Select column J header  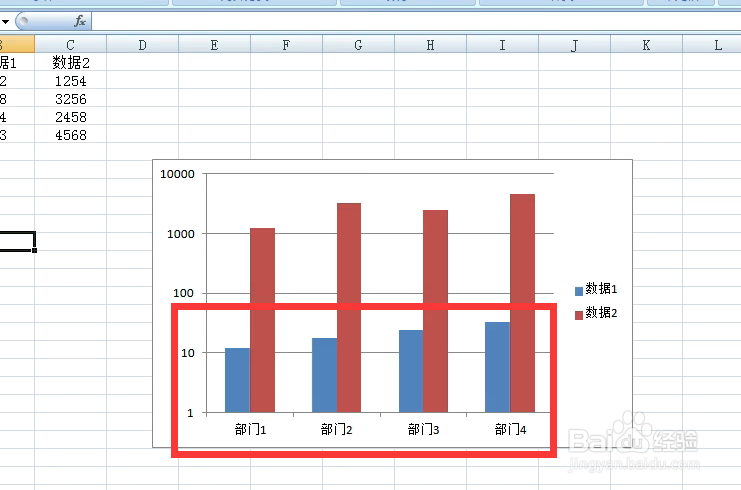(575, 45)
